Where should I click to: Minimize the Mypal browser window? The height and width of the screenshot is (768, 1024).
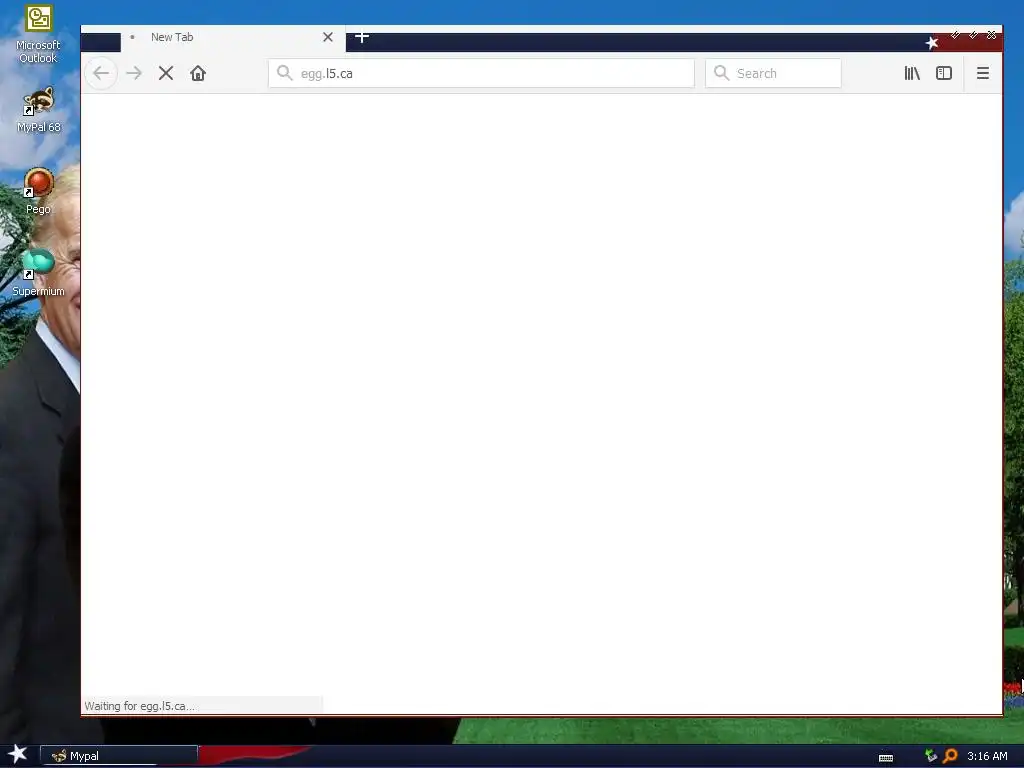pos(955,35)
